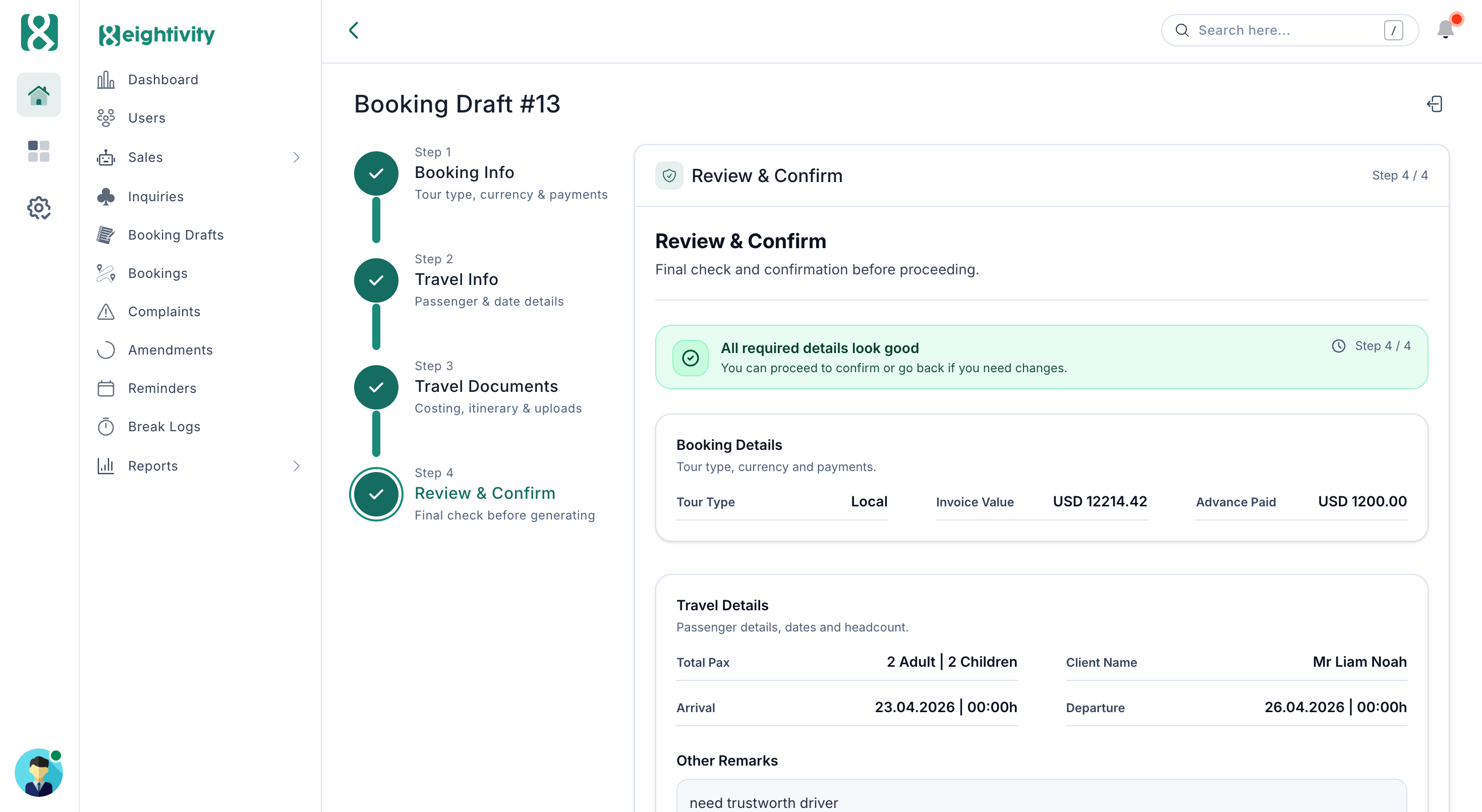Jump to Travel Info step title
The image size is (1482, 812).
pos(456,279)
